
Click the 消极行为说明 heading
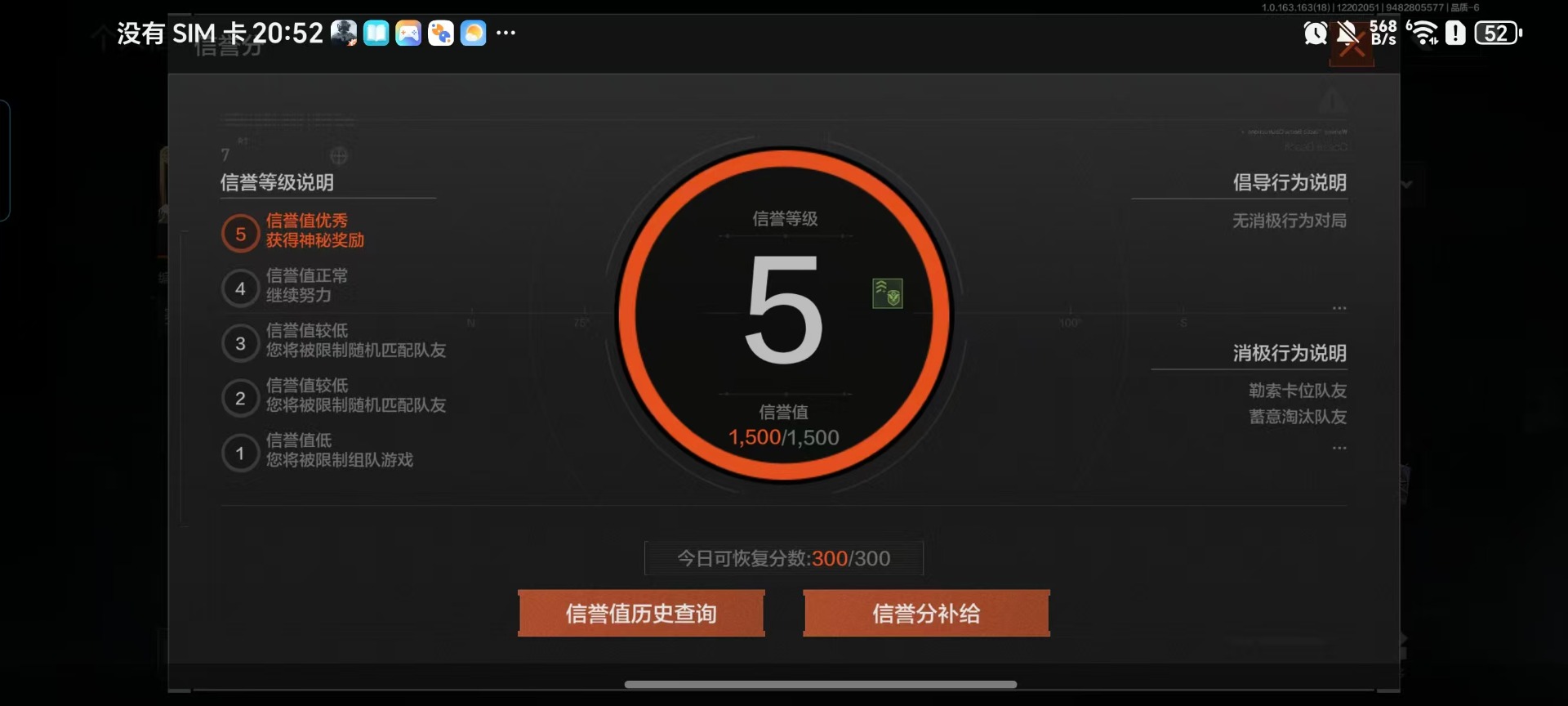point(1290,353)
